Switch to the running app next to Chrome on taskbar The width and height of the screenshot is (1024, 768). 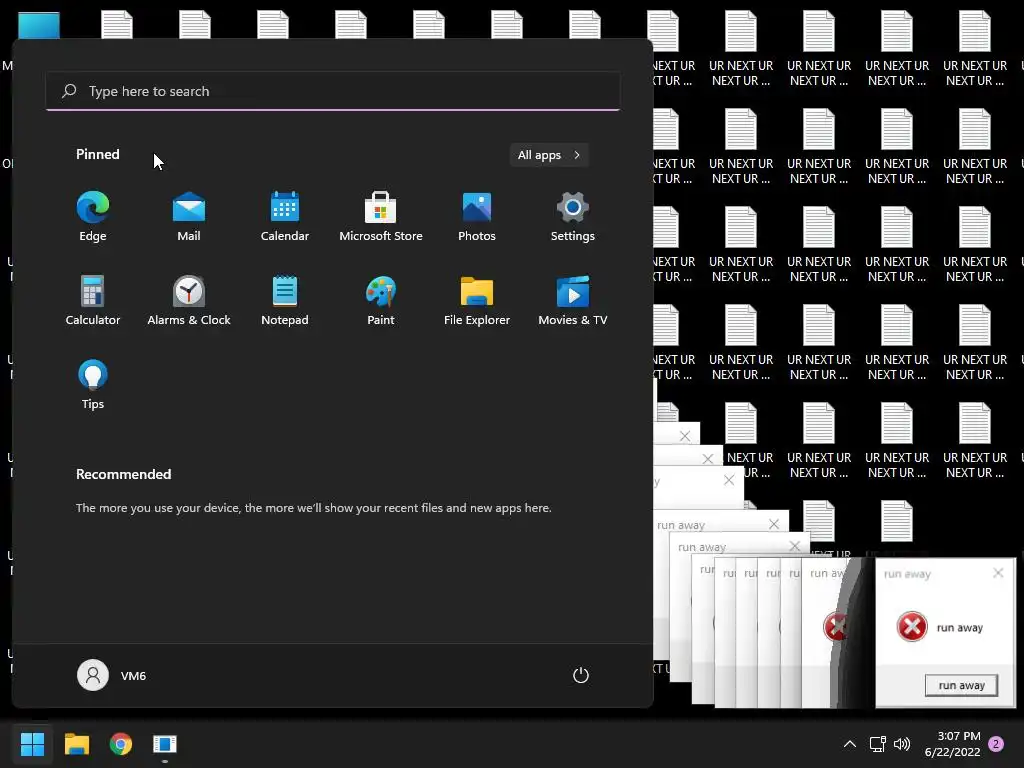tap(165, 744)
